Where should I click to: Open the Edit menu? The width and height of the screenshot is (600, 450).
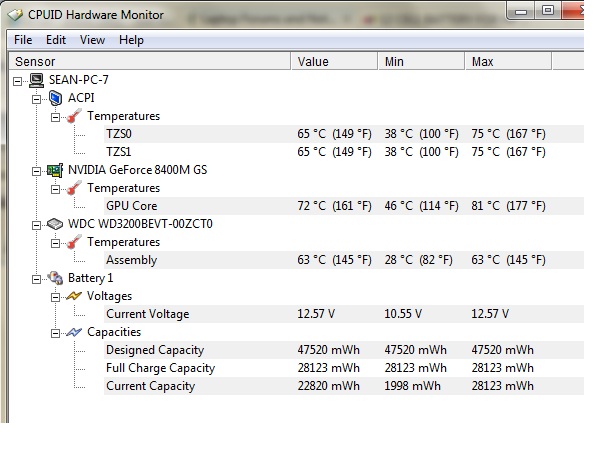click(56, 40)
